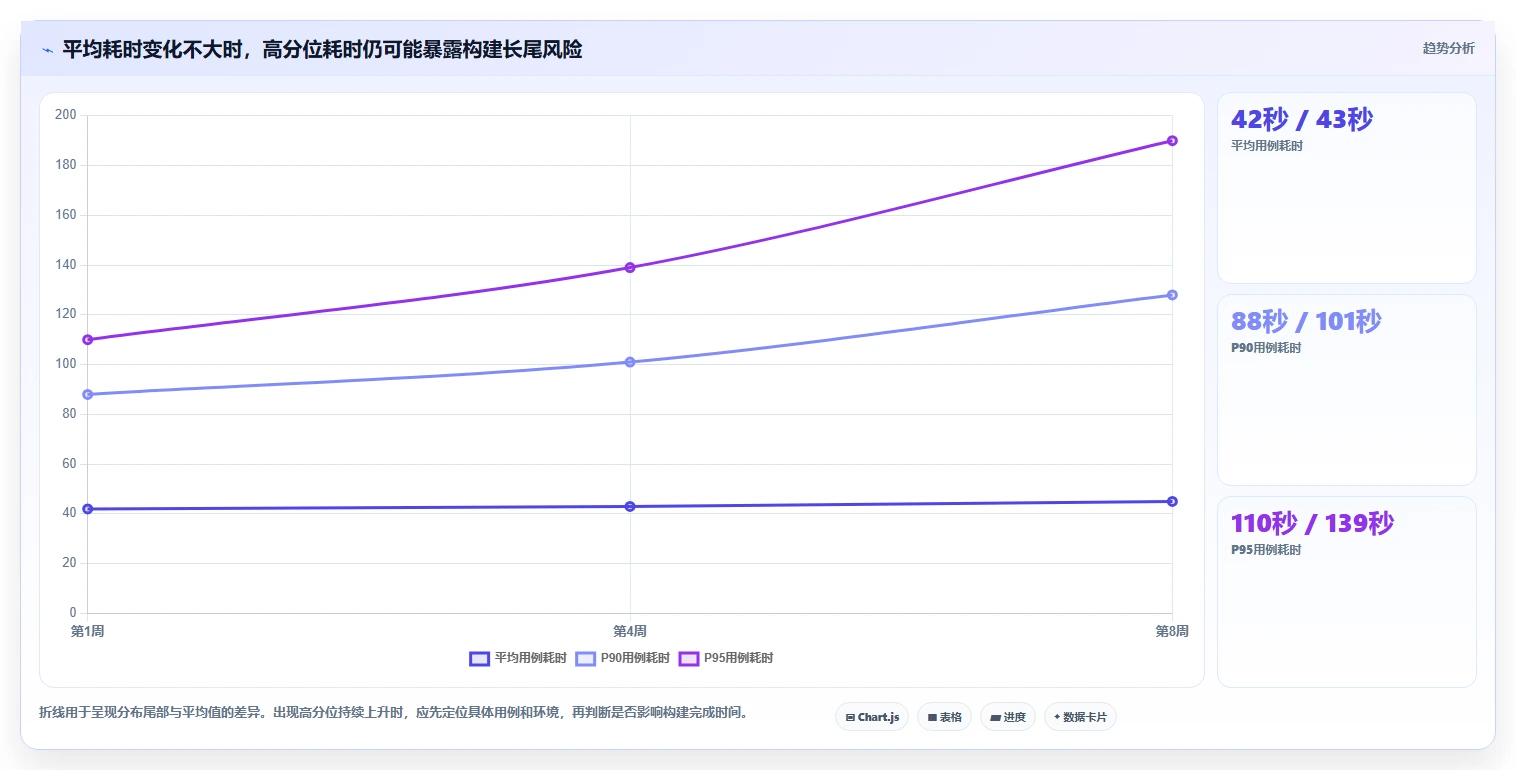Screen dimensions: 1516x770
Task: Click the average-duration point at 第1周
Action: [x=88, y=509]
